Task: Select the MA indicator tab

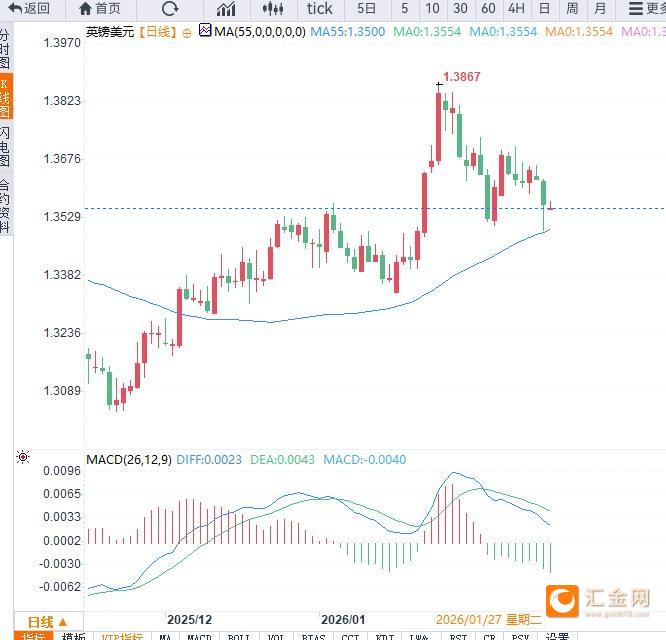Action: (x=165, y=636)
